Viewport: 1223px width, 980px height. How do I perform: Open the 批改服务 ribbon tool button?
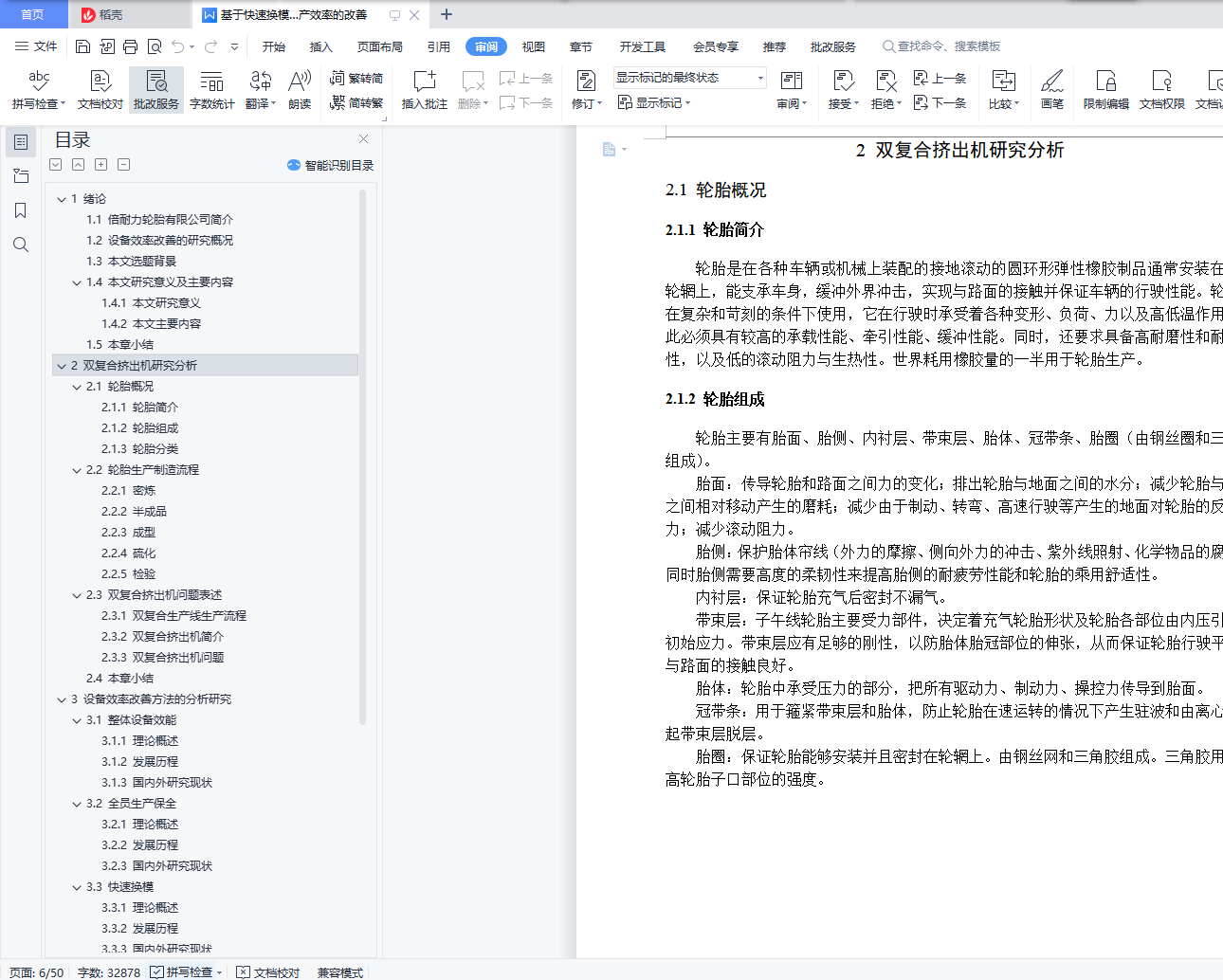tap(156, 90)
